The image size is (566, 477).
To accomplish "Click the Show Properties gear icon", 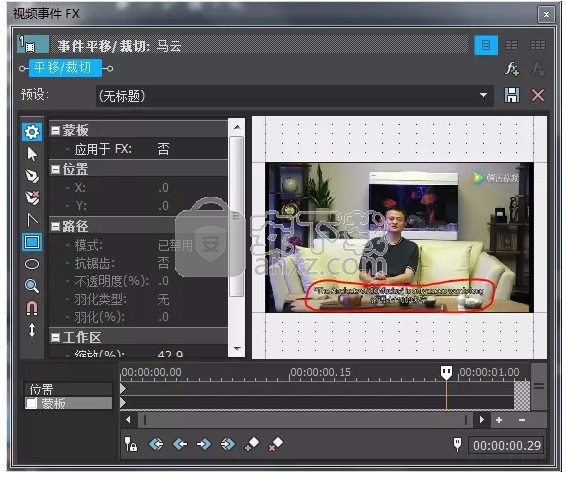I will [32, 132].
